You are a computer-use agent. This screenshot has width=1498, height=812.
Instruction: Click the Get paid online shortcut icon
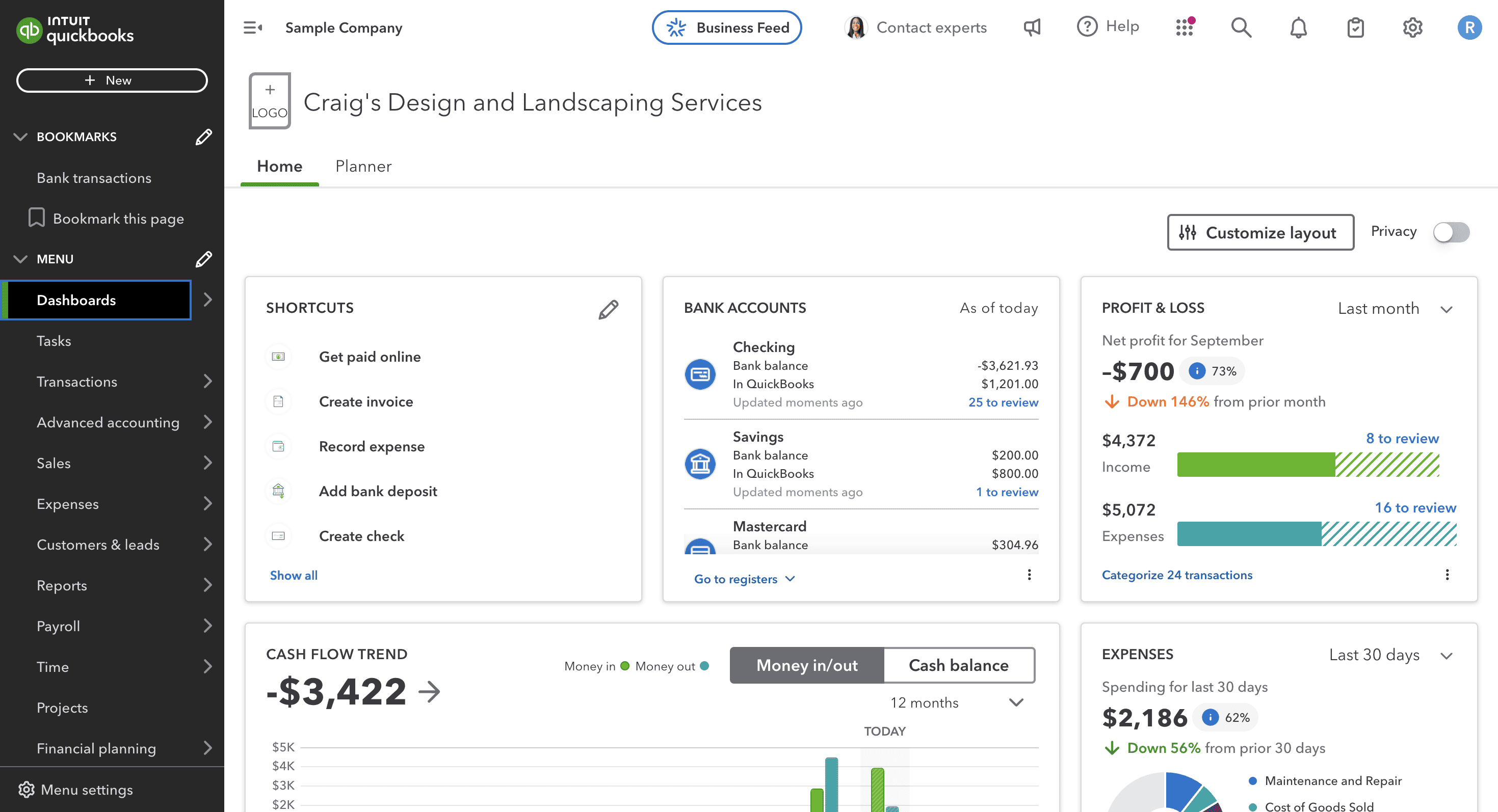pyautogui.click(x=278, y=356)
